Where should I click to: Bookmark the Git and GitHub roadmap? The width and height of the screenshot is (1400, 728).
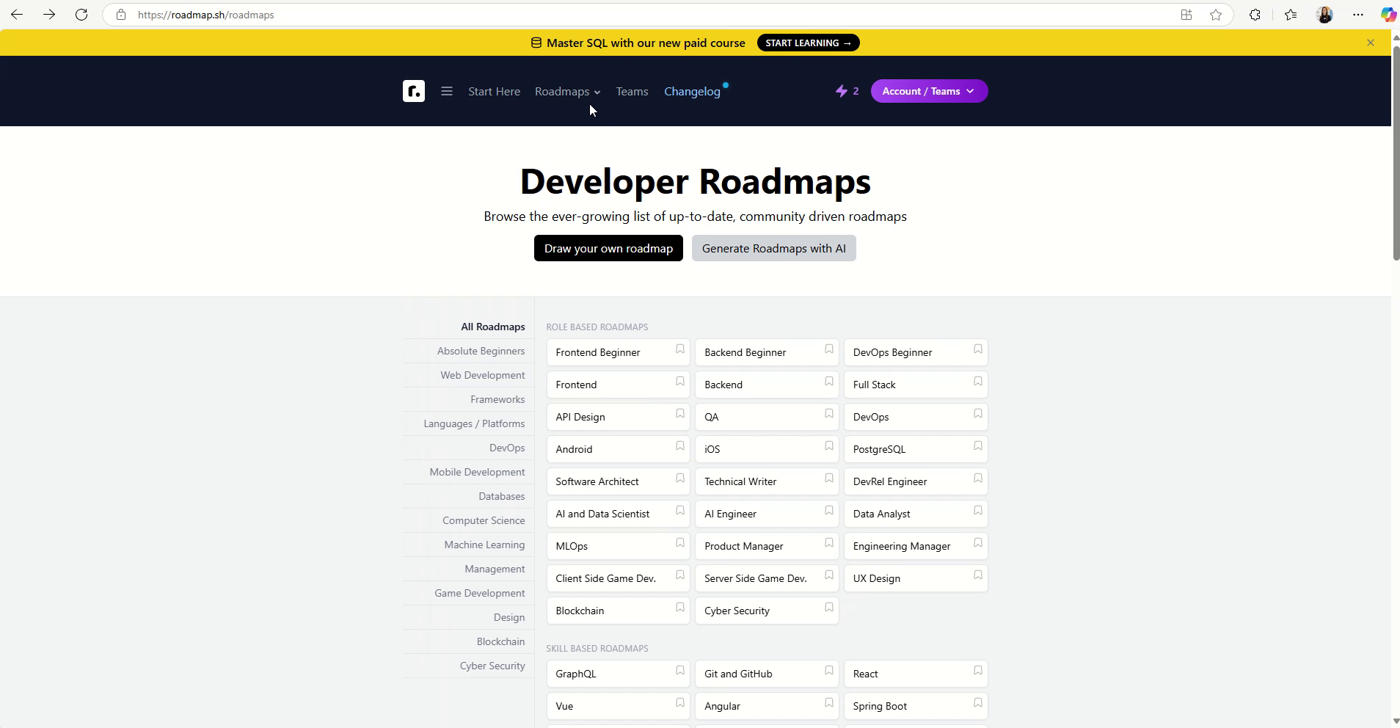click(x=829, y=671)
